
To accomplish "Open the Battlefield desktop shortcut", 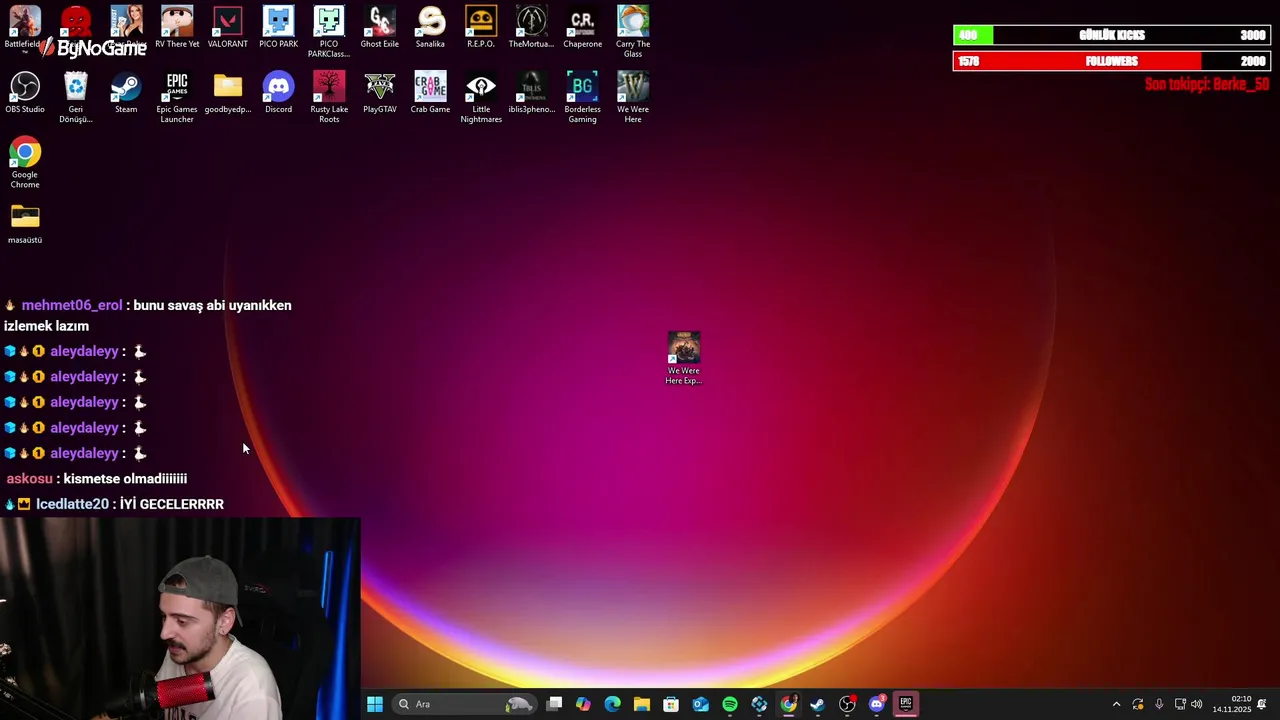I will point(25,27).
